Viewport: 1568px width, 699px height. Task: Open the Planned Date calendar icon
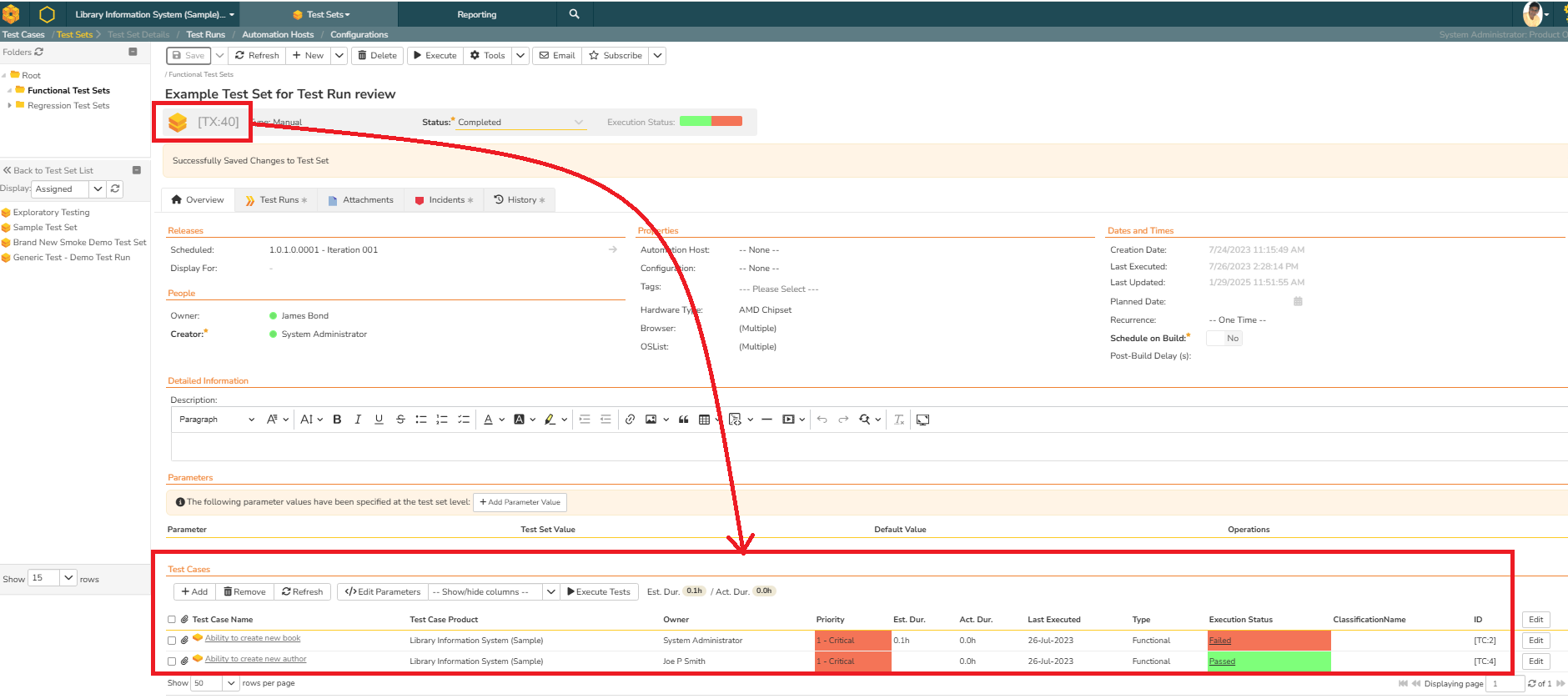[1298, 301]
